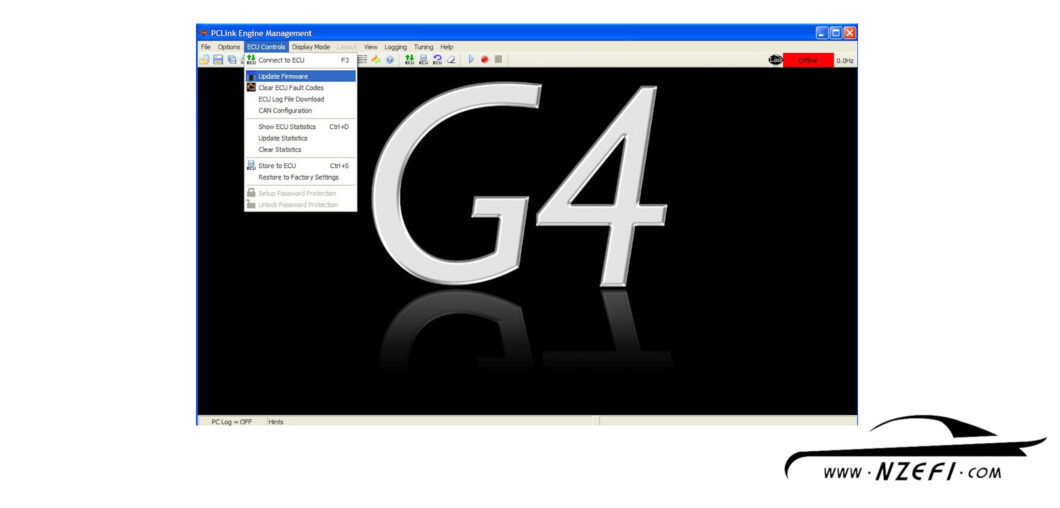
Task: Click the eraser toolbar icon
Action: point(450,60)
